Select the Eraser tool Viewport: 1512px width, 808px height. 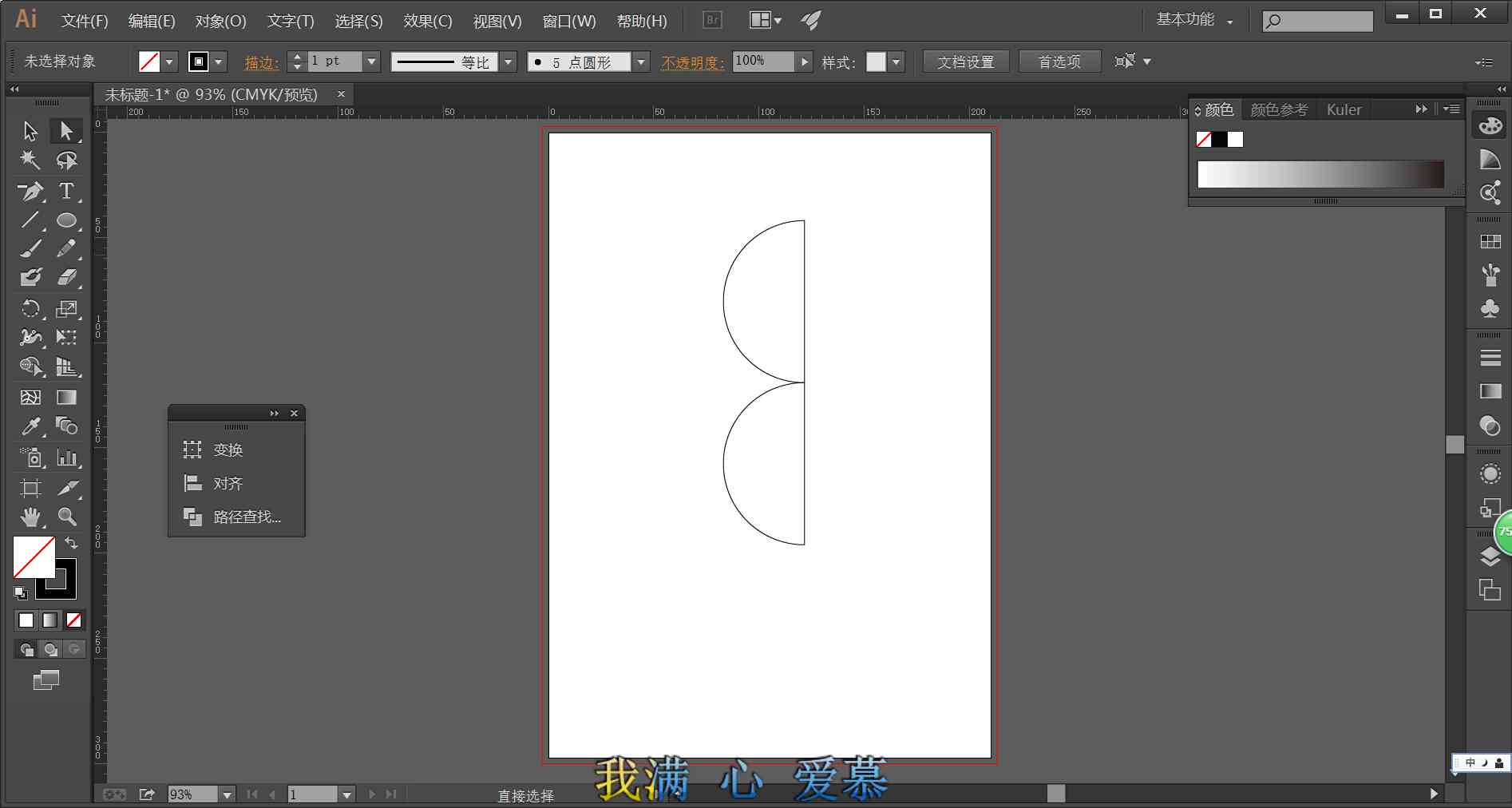(x=66, y=278)
